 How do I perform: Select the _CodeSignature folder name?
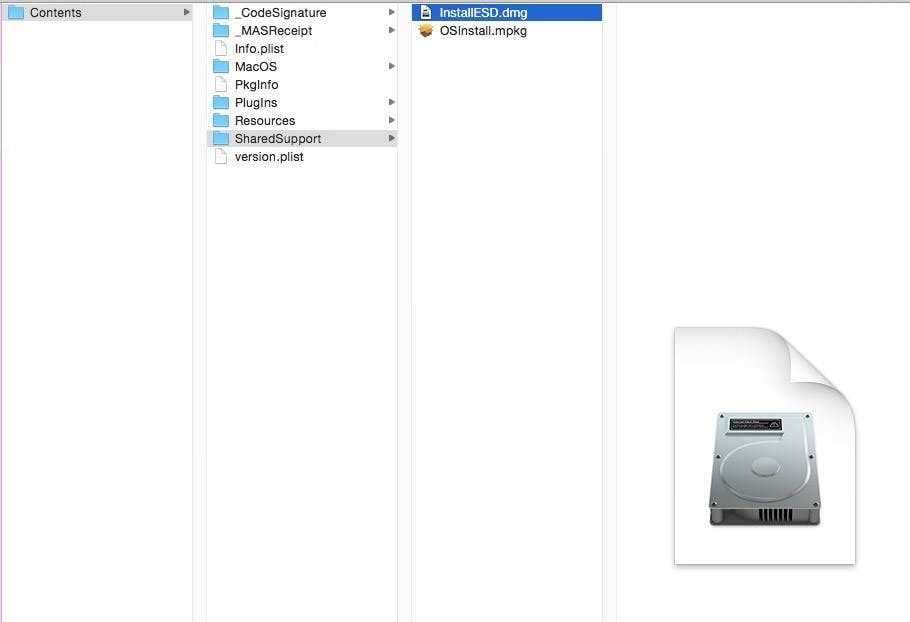click(280, 12)
